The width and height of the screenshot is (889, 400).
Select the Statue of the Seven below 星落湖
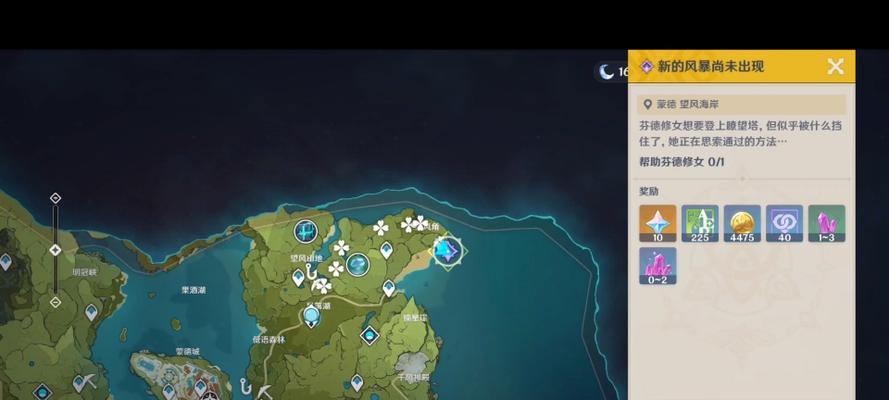[x=311, y=317]
